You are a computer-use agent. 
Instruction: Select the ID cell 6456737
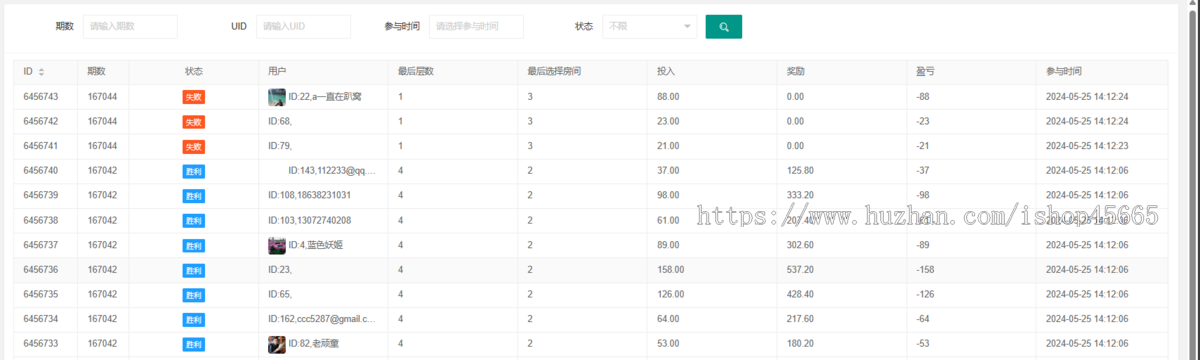pyautogui.click(x=41, y=245)
